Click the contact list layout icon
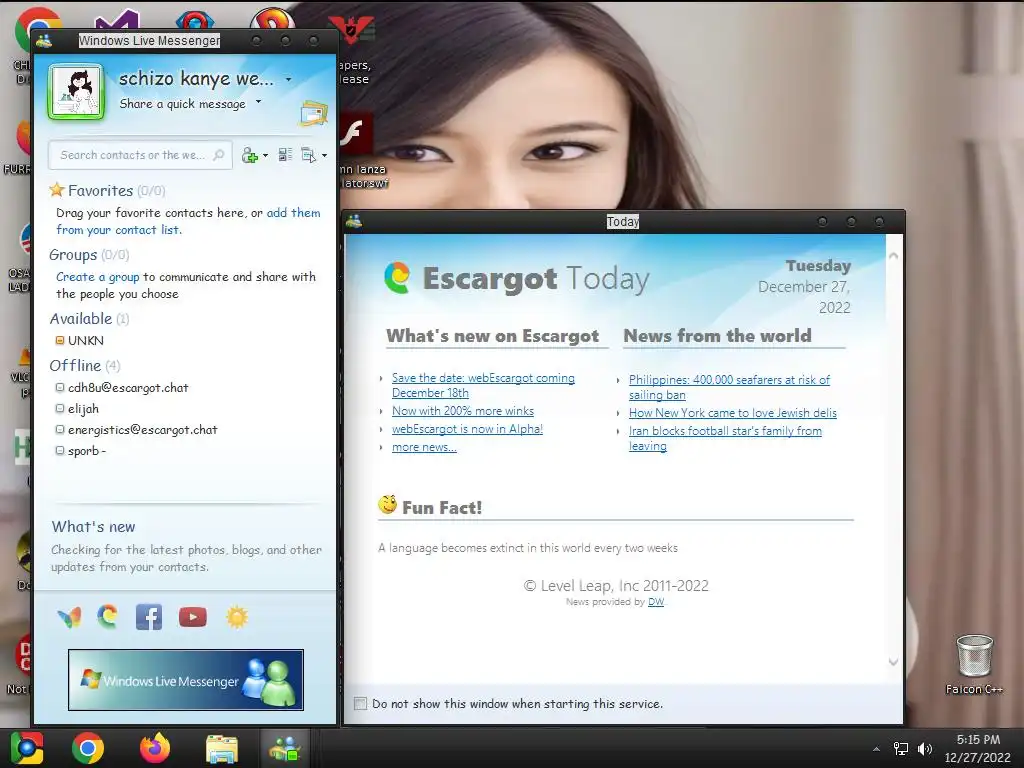1024x768 pixels. 285,155
